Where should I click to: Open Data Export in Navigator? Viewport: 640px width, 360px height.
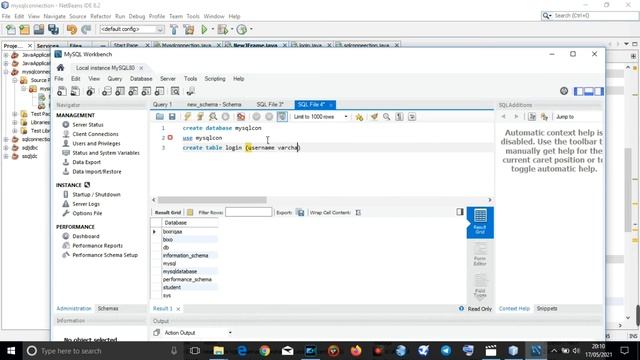click(87, 162)
